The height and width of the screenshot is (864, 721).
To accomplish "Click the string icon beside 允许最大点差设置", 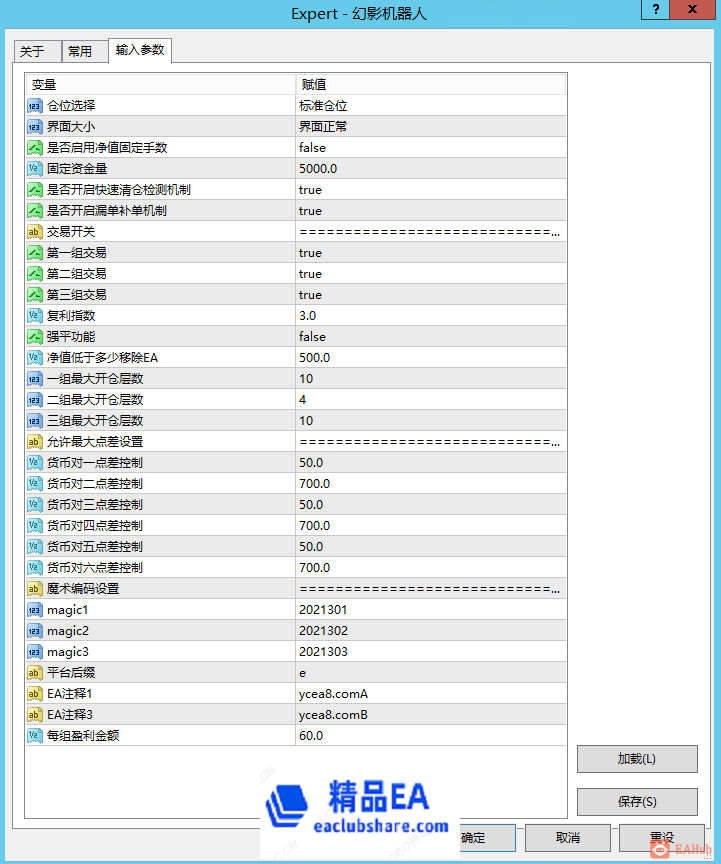I will click(x=34, y=441).
